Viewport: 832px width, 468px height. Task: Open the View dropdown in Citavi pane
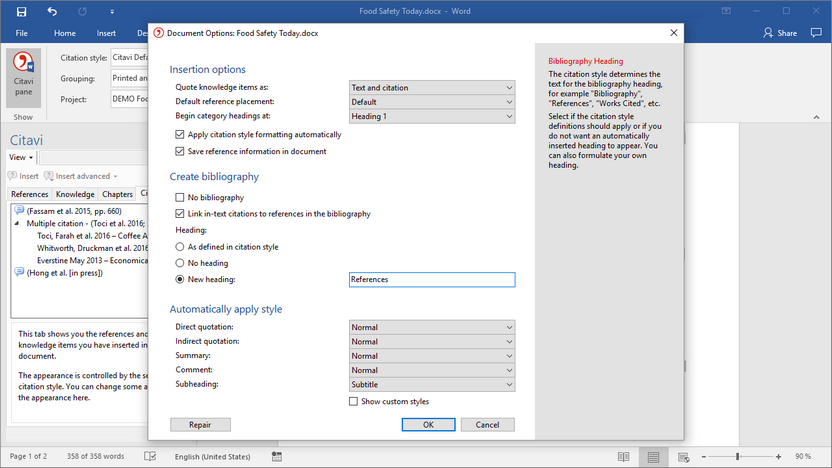21,157
